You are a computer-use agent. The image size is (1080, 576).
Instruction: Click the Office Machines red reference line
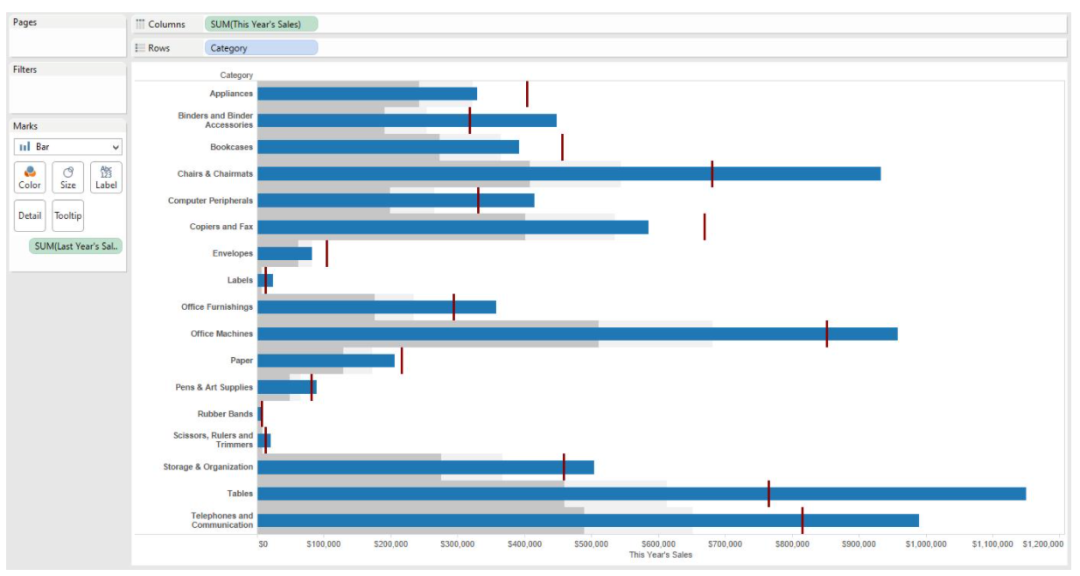827,334
